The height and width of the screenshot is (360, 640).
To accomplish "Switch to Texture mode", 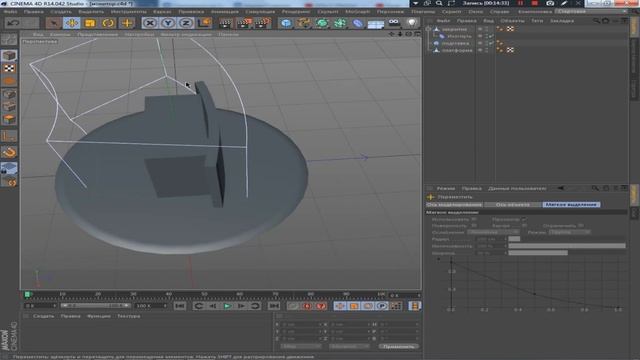I will pyautogui.click(x=9, y=68).
